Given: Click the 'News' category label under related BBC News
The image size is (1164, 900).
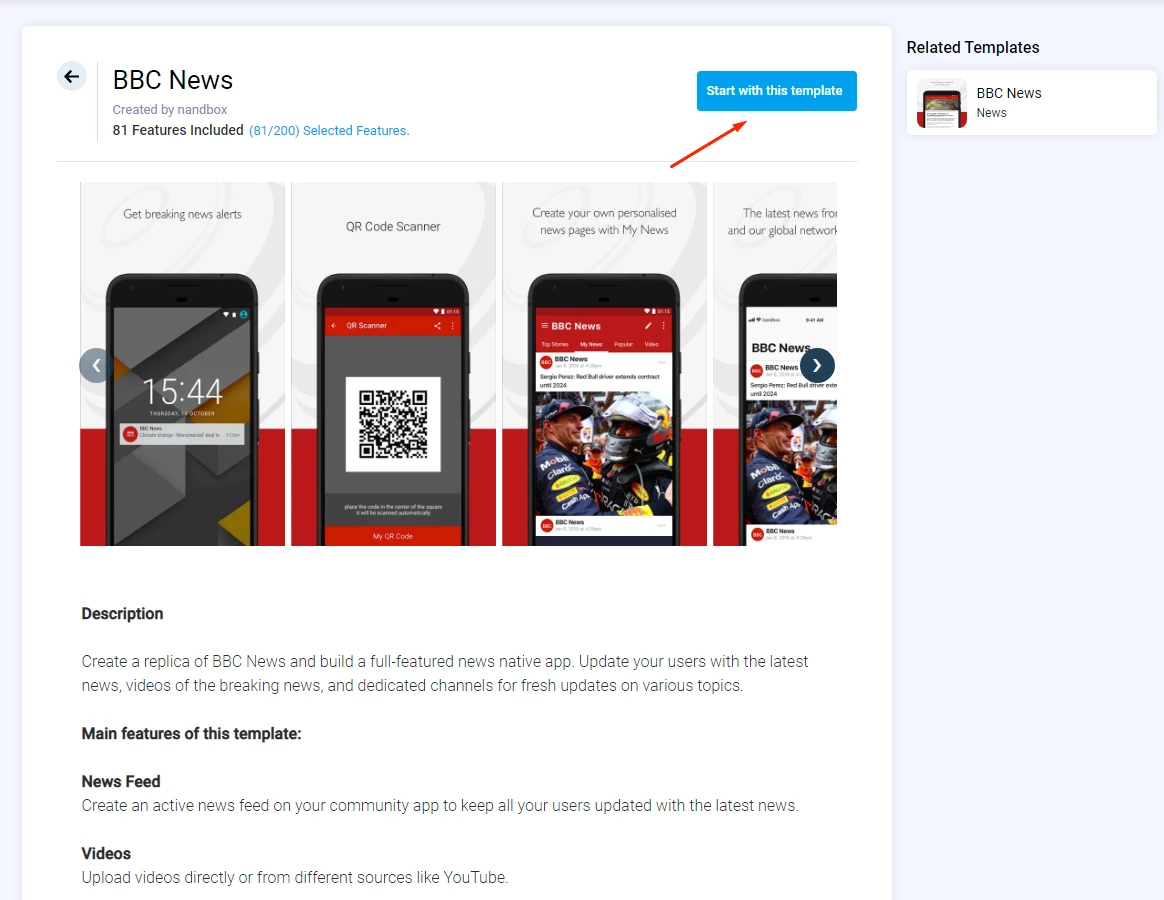Looking at the screenshot, I should point(991,113).
